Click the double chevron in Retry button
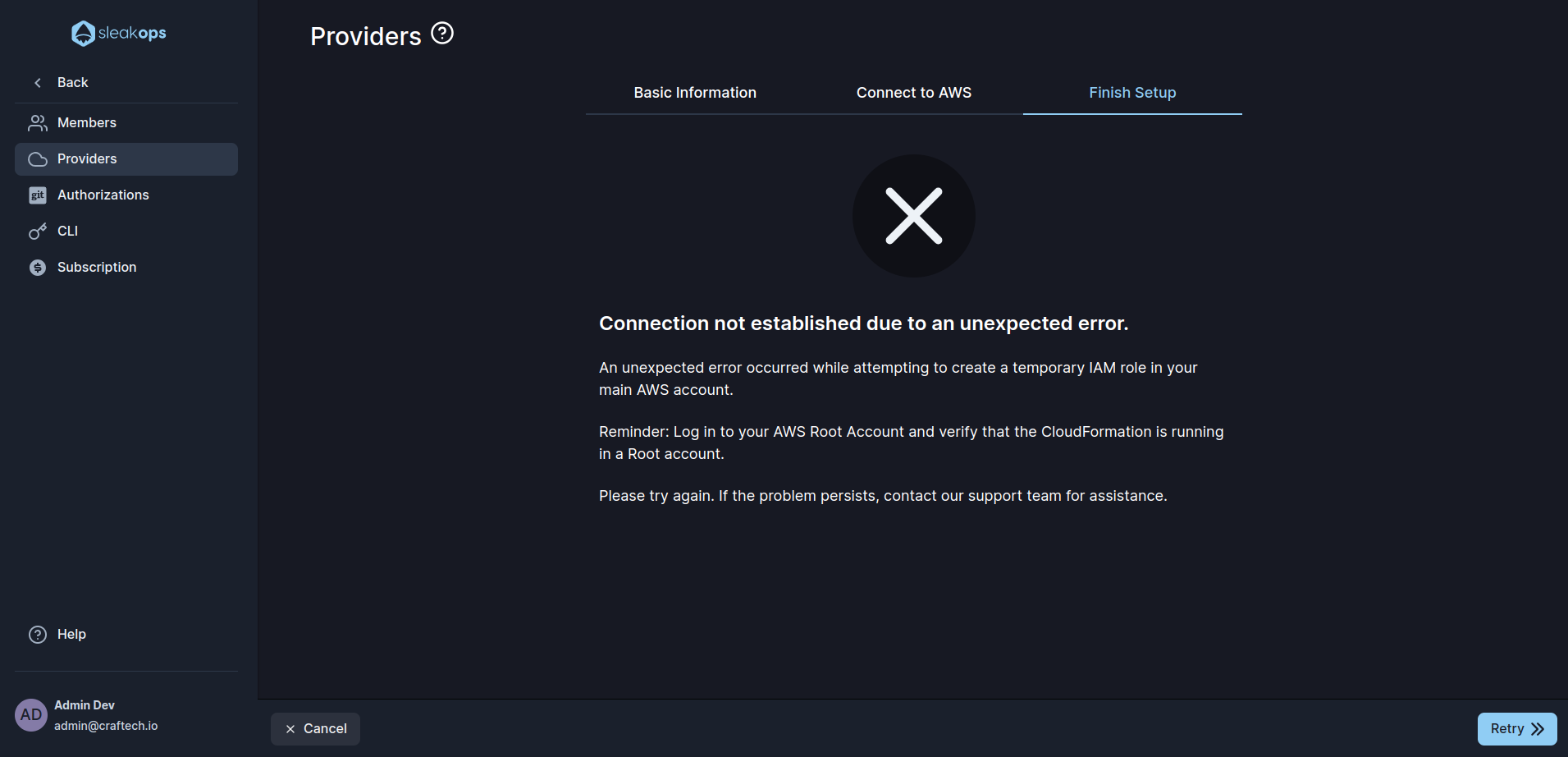1568x757 pixels. (x=1538, y=729)
